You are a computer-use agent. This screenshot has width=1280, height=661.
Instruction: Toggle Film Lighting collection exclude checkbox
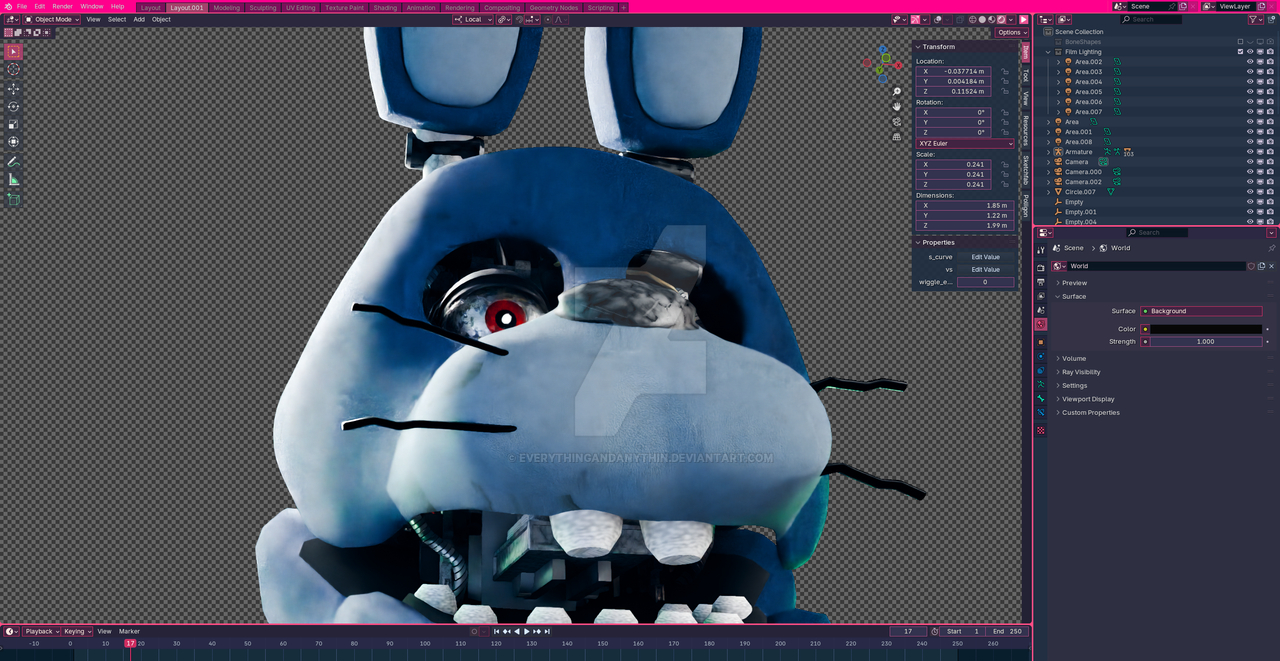click(x=1241, y=52)
